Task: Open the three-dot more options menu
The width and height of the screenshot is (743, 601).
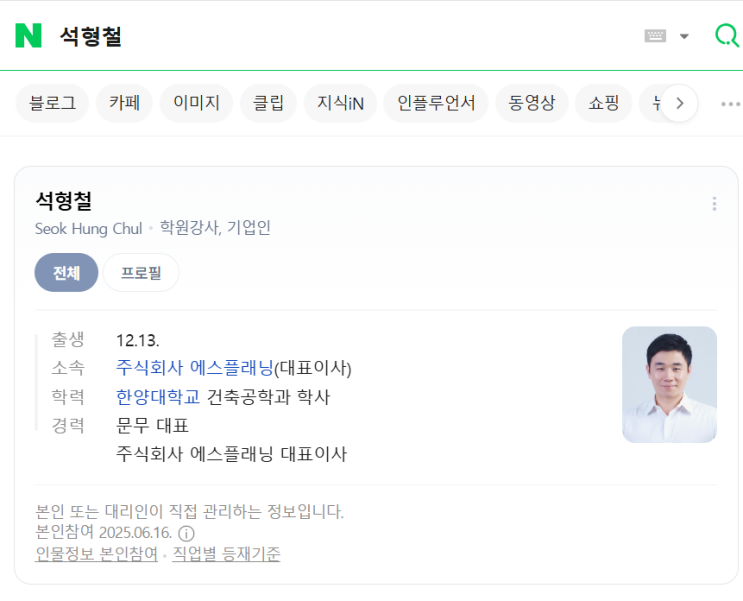Action: point(730,103)
